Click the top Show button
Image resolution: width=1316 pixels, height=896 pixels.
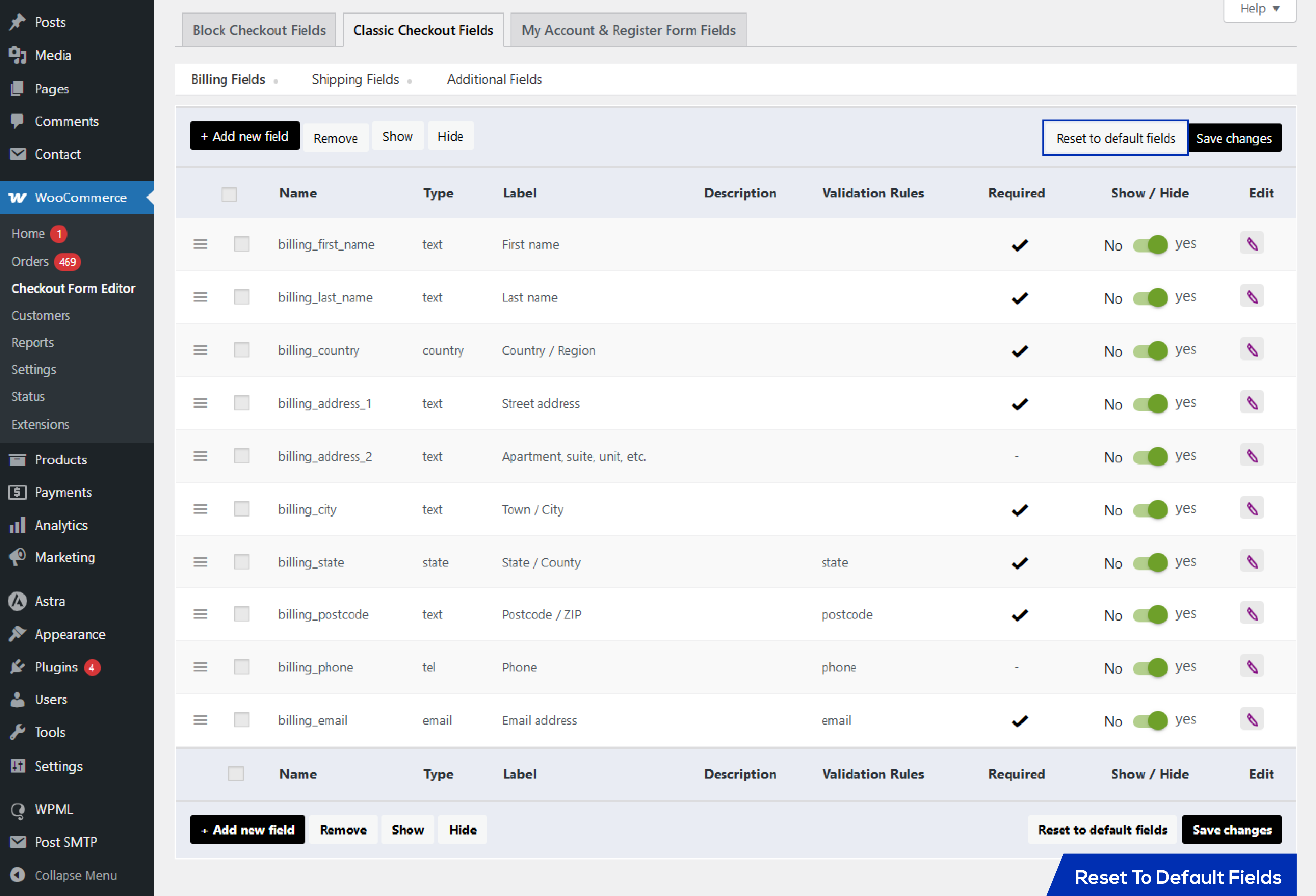pyautogui.click(x=397, y=136)
